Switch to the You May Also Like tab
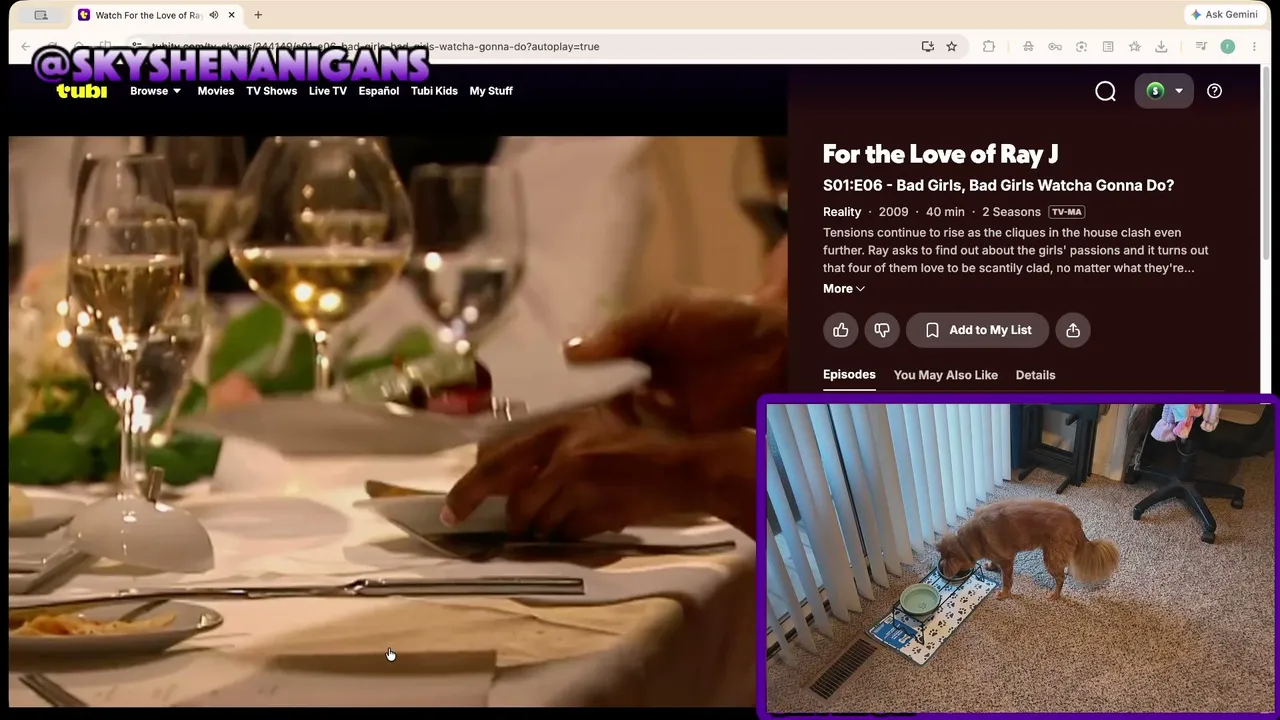Image resolution: width=1280 pixels, height=720 pixels. pyautogui.click(x=946, y=375)
